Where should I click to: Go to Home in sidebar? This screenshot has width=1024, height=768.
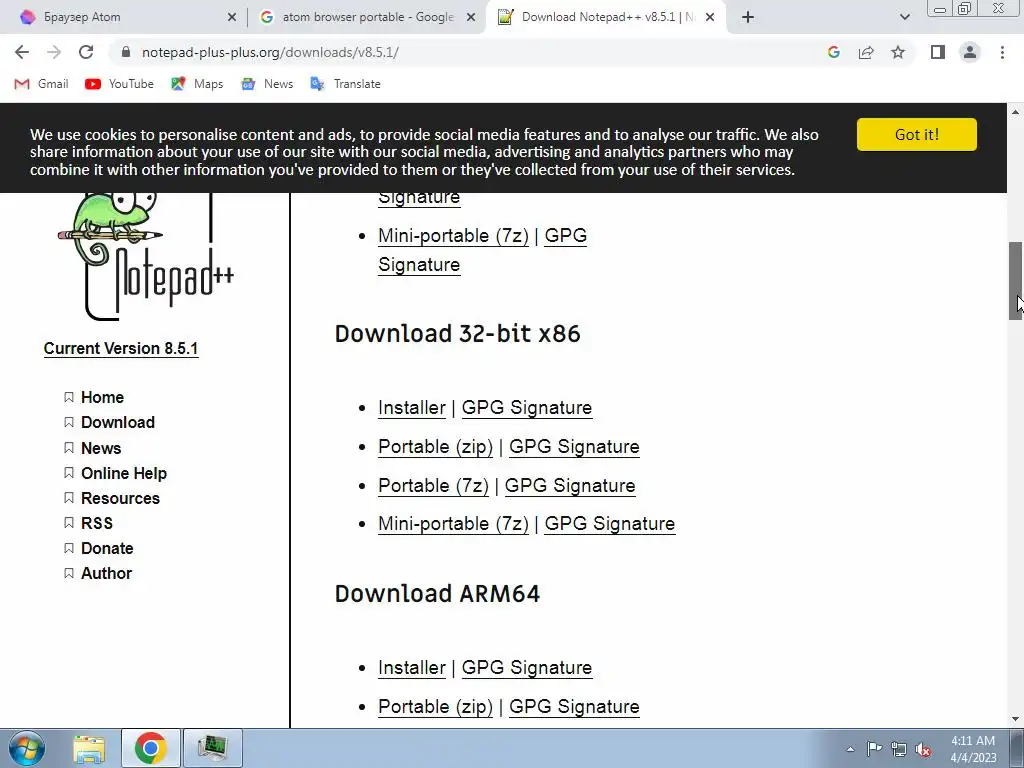(x=103, y=397)
